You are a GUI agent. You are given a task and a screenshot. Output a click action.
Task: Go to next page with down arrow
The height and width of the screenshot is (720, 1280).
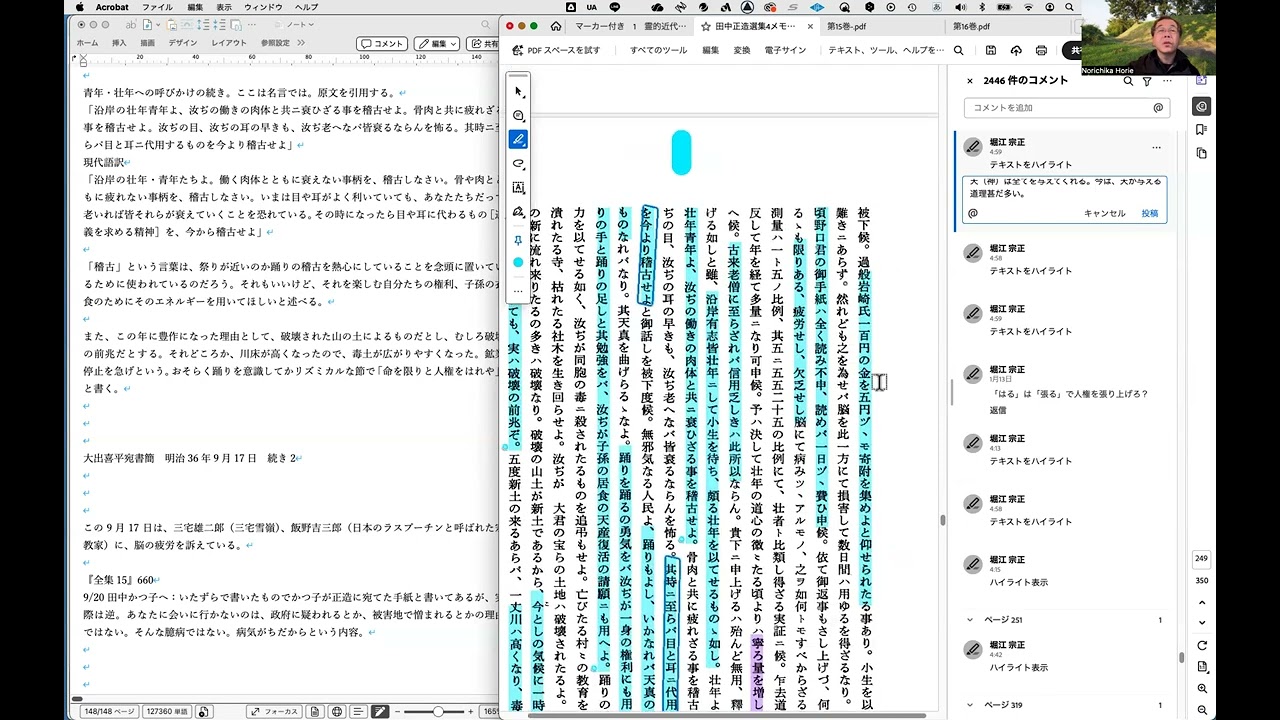[1202, 621]
